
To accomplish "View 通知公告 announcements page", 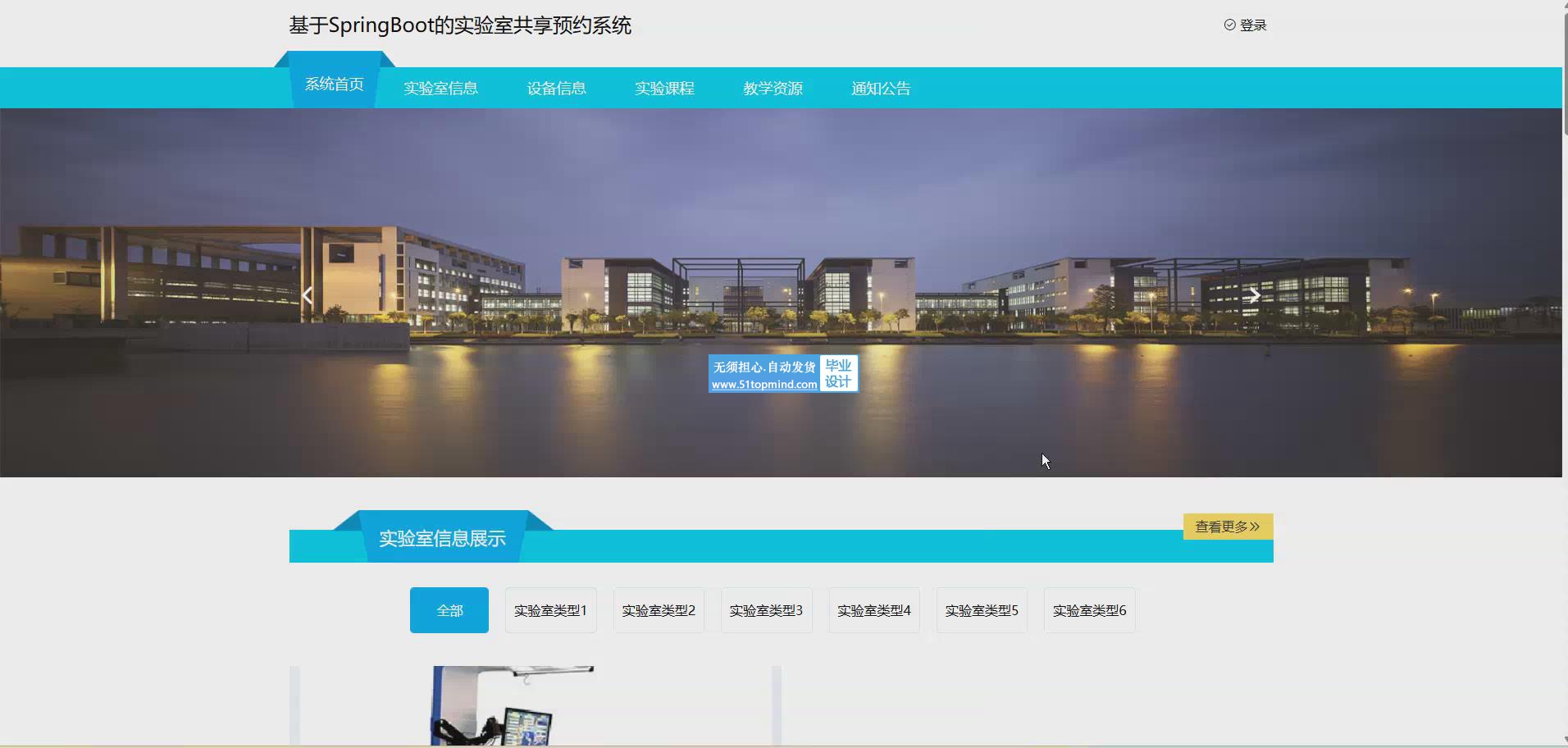I will pos(881,89).
